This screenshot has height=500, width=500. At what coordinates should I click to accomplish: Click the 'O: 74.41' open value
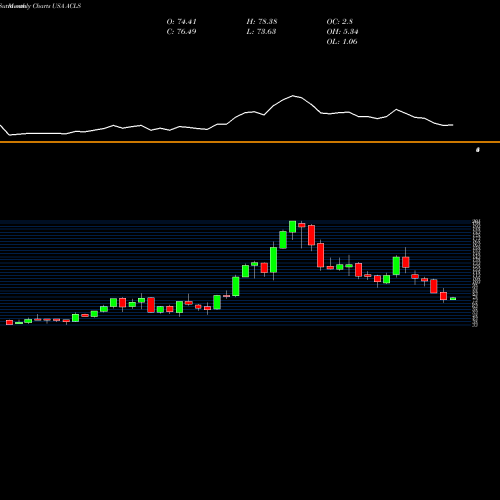tap(181, 22)
